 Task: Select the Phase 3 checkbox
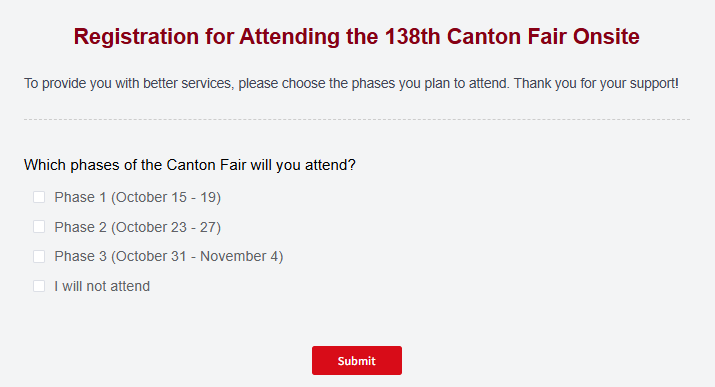(x=39, y=256)
